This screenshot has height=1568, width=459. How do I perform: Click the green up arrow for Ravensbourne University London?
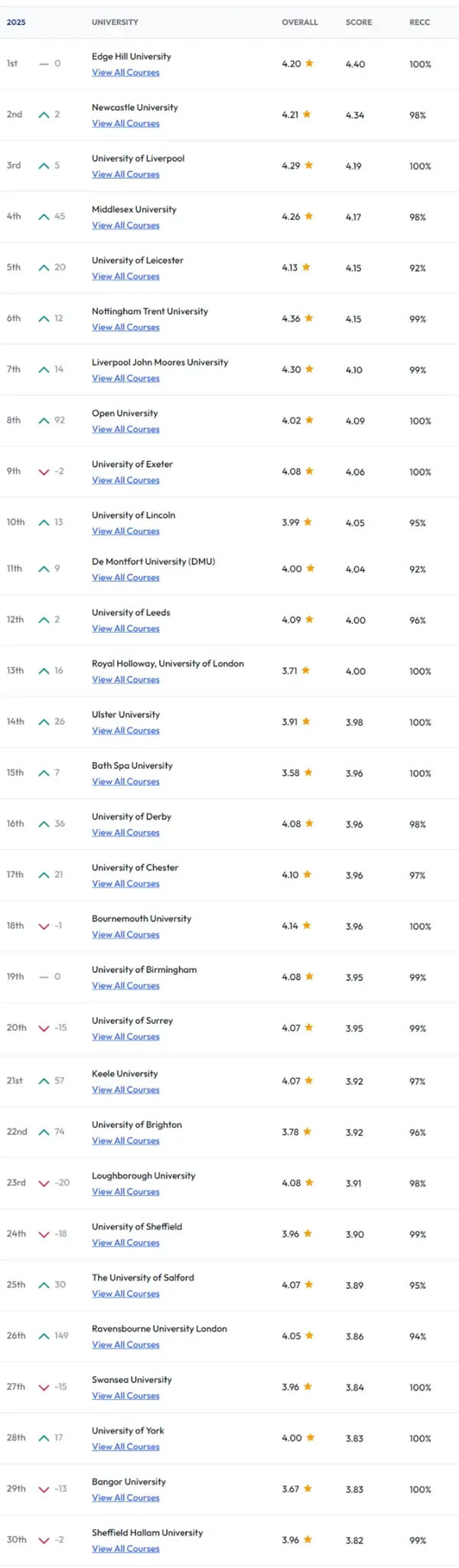pos(44,1336)
